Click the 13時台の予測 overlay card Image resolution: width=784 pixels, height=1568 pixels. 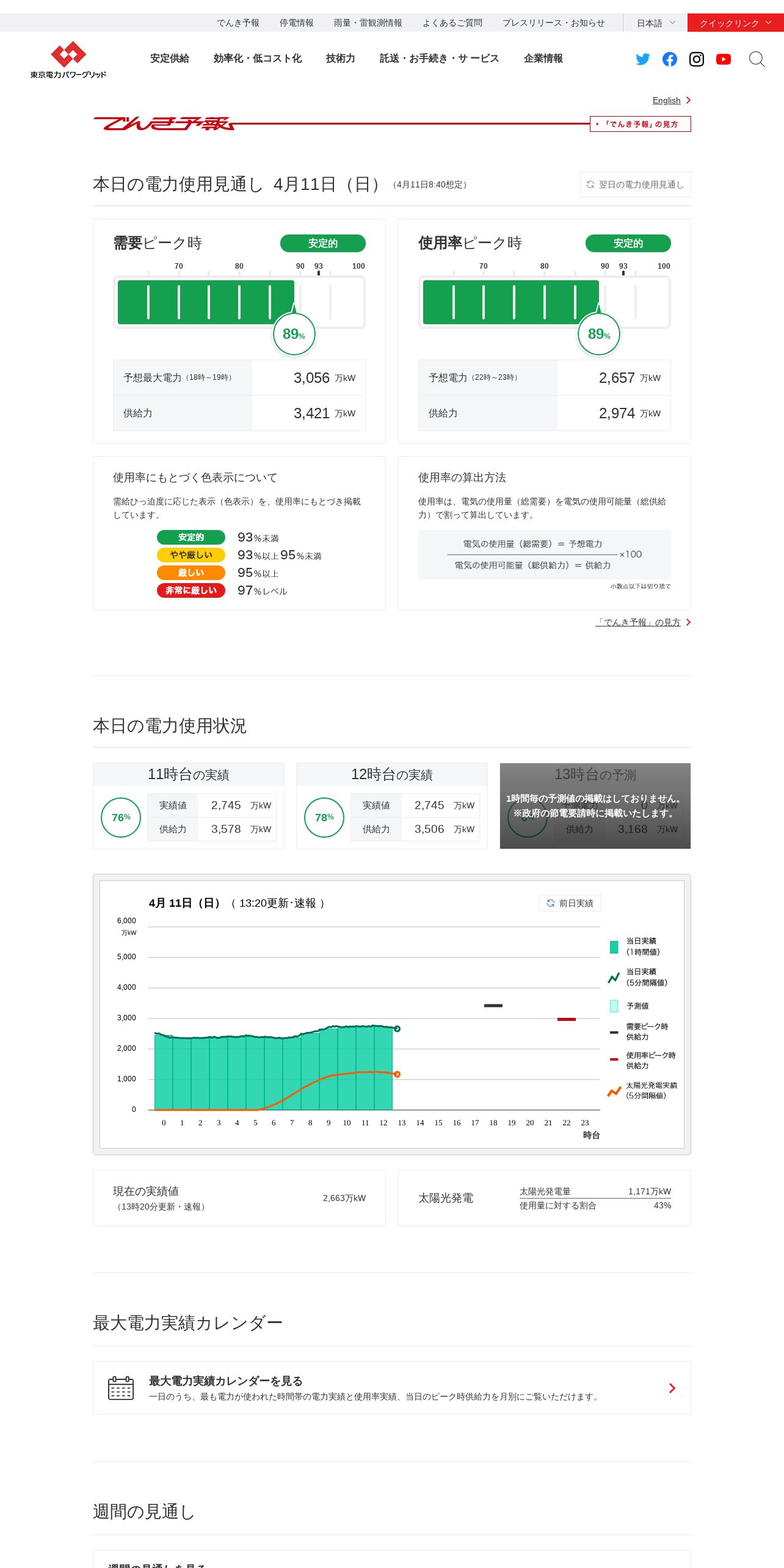click(595, 806)
